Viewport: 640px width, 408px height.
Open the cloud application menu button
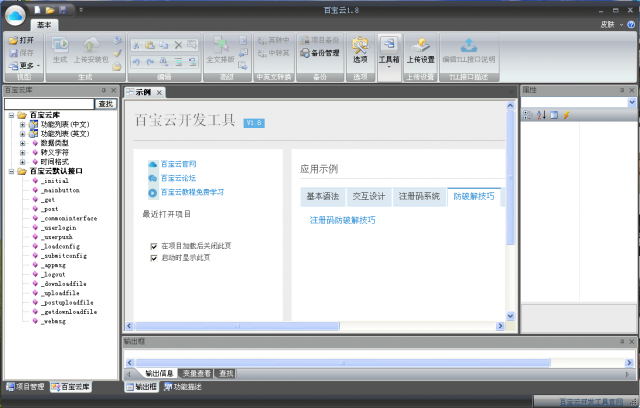16,16
